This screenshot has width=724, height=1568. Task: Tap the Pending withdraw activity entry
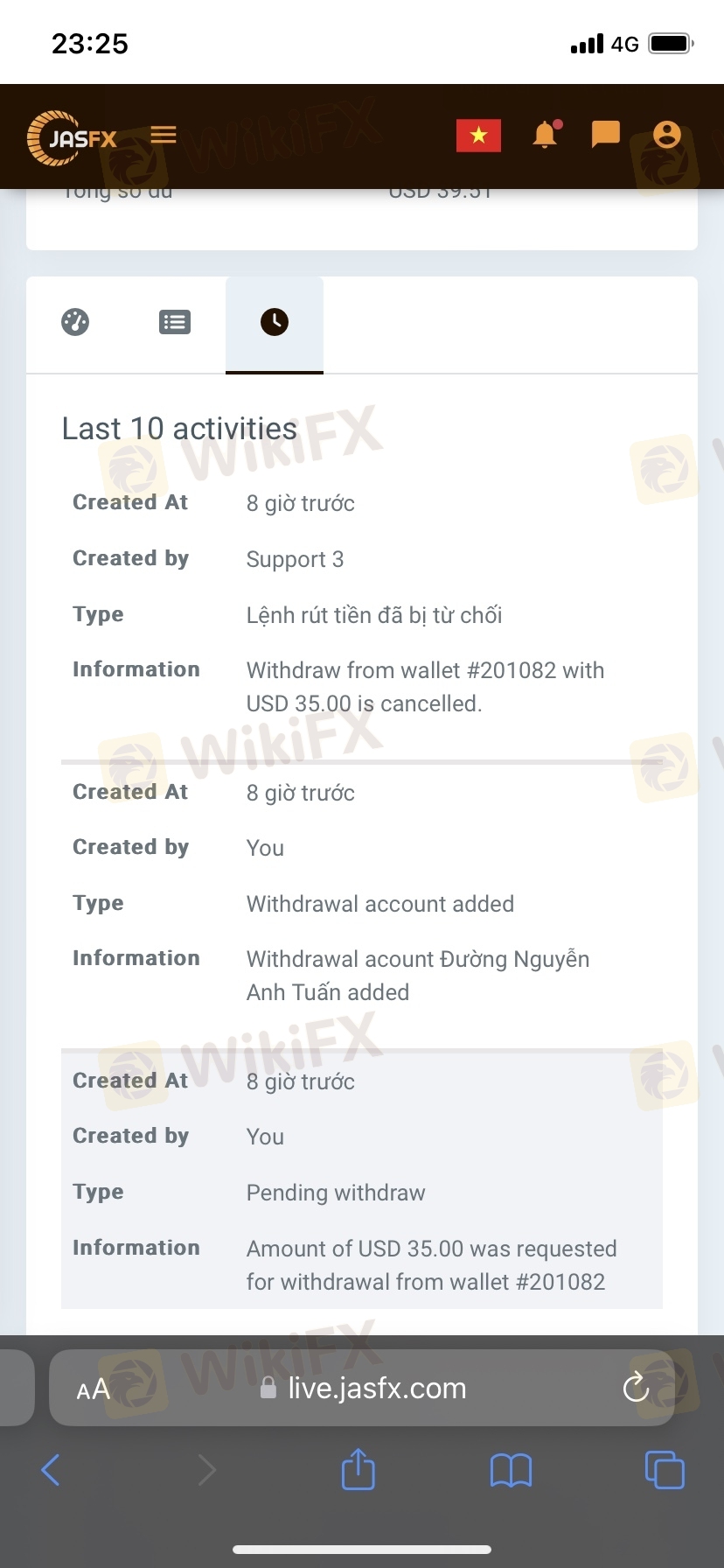(x=336, y=1193)
